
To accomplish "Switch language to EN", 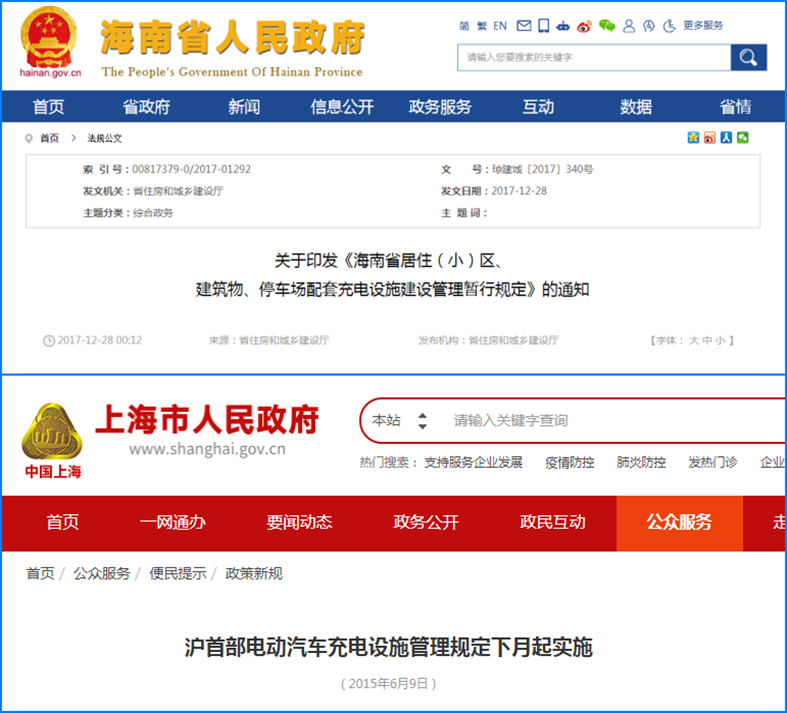I will [500, 26].
